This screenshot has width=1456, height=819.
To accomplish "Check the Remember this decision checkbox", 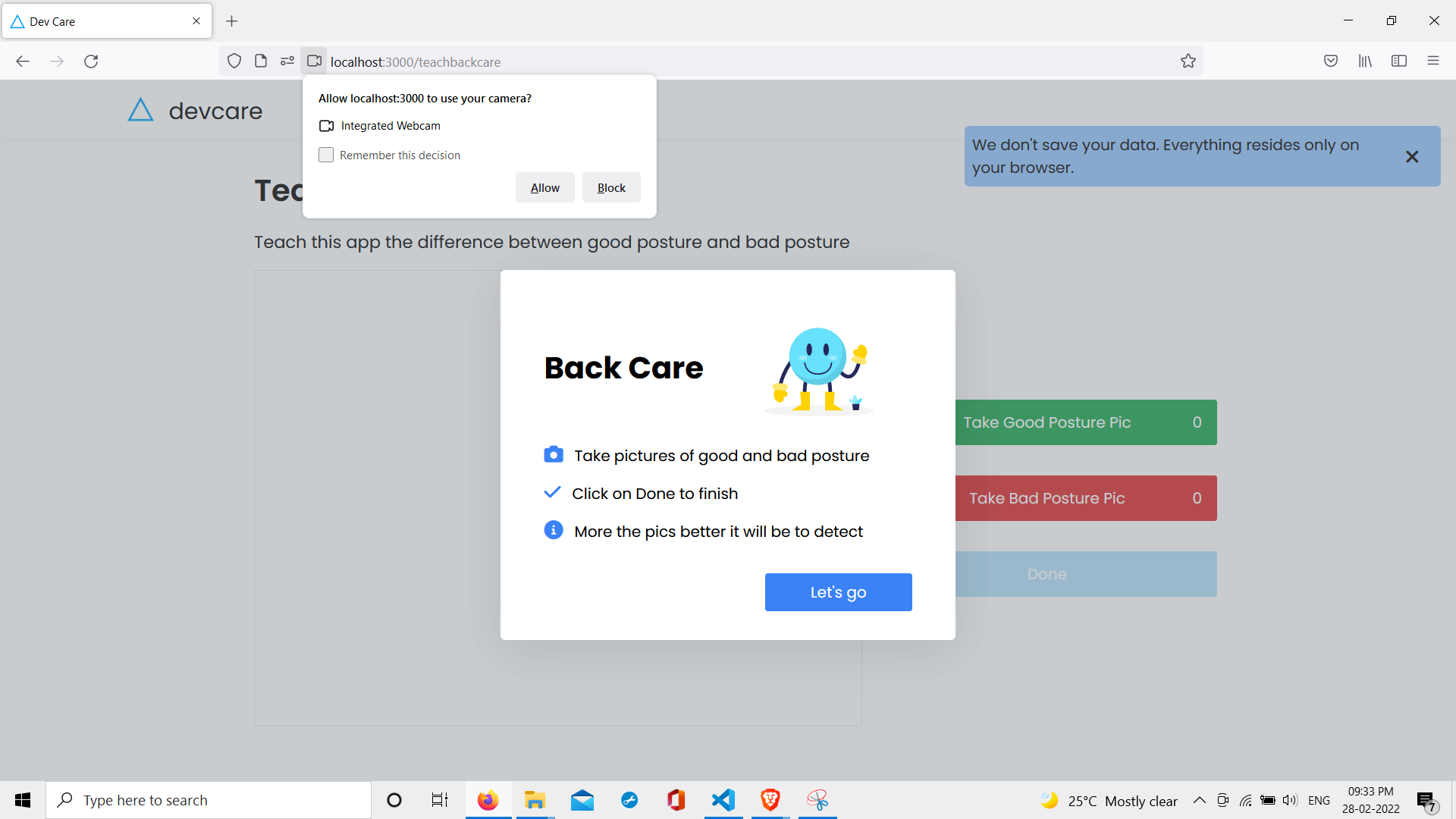I will tap(326, 155).
